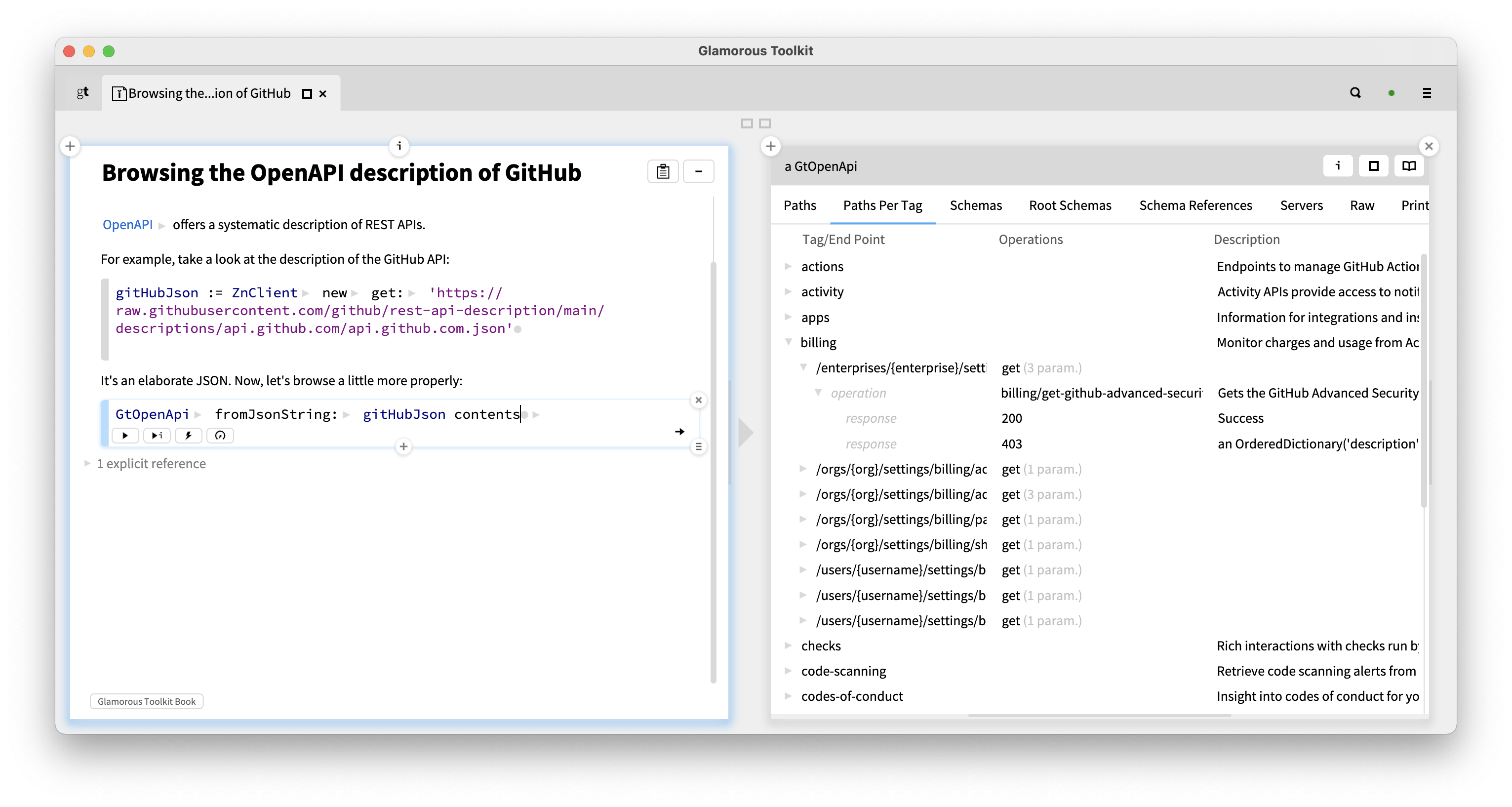Image resolution: width=1512 pixels, height=807 pixels.
Task: Open search with the magnifier icon
Action: pyautogui.click(x=1354, y=93)
